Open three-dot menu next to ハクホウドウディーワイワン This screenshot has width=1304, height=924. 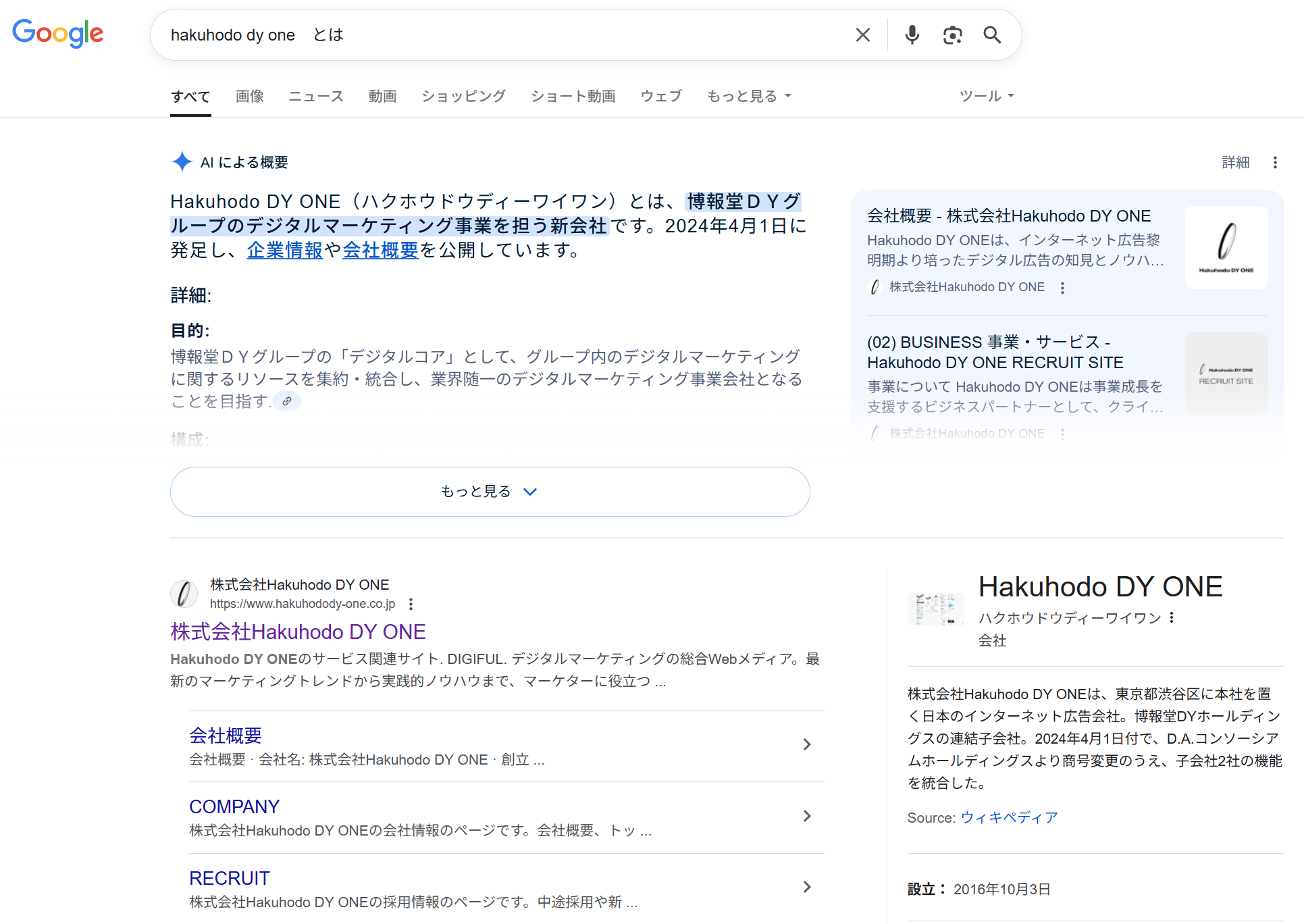click(1172, 617)
